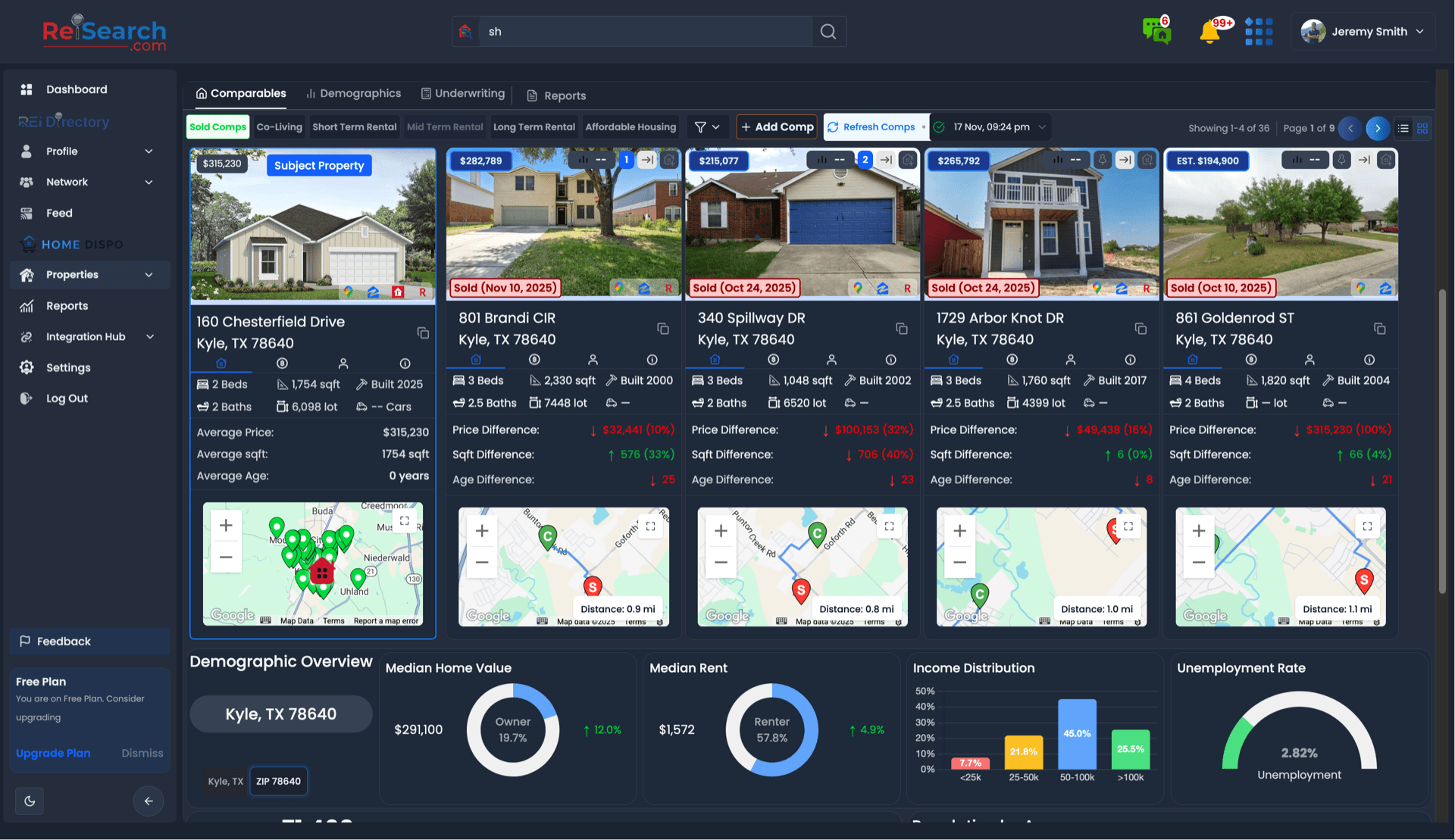This screenshot has width=1455, height=840.
Task: Switch comps to grid view
Action: [1422, 128]
